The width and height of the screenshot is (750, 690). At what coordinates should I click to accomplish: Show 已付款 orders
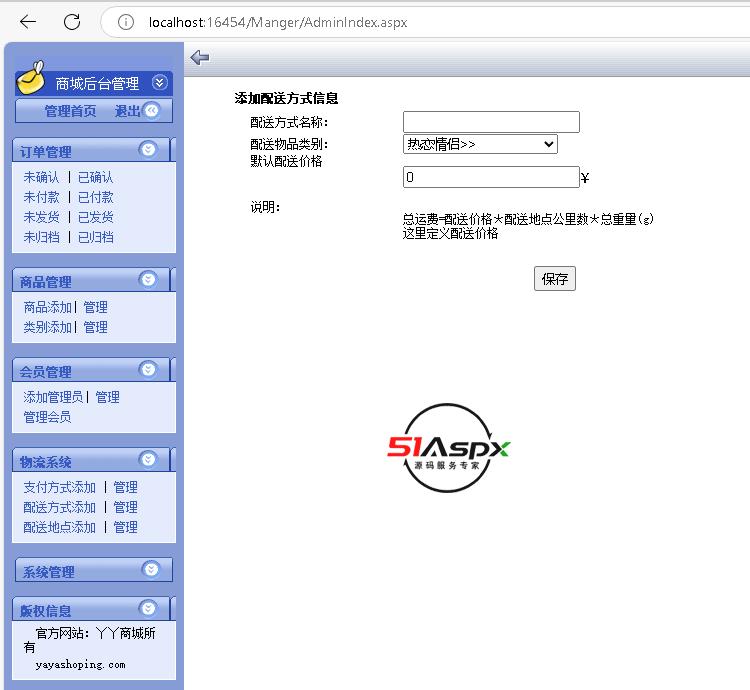[x=96, y=197]
